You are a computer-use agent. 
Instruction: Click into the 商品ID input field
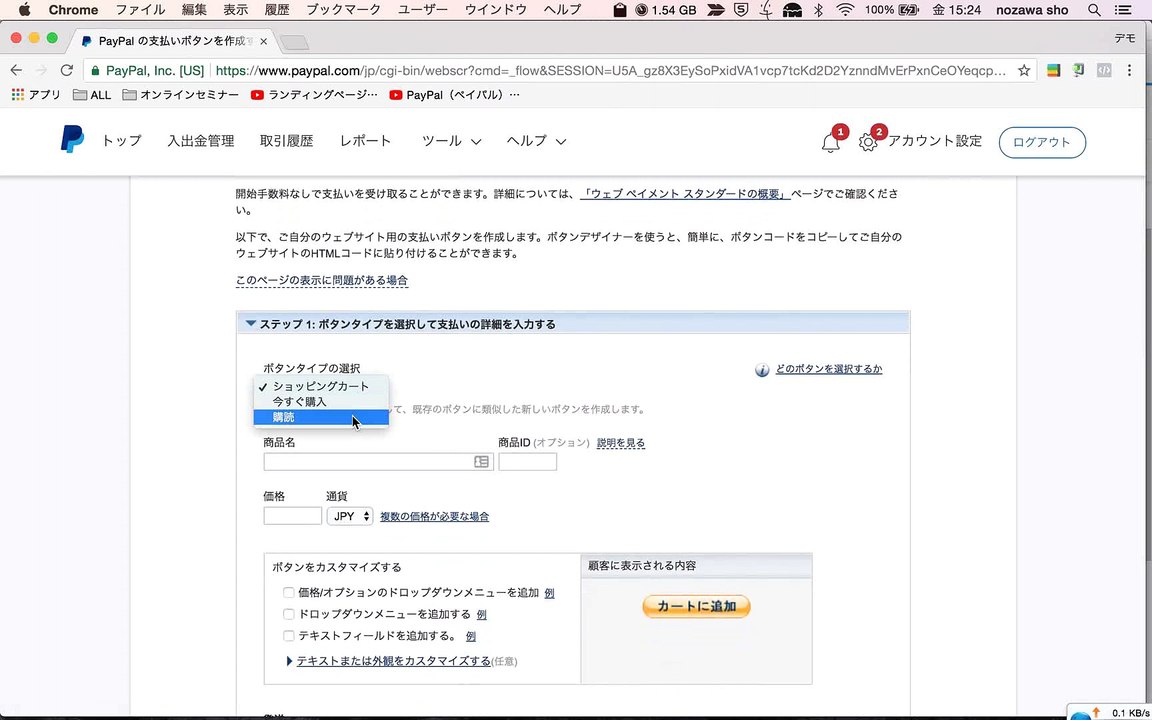tap(528, 462)
